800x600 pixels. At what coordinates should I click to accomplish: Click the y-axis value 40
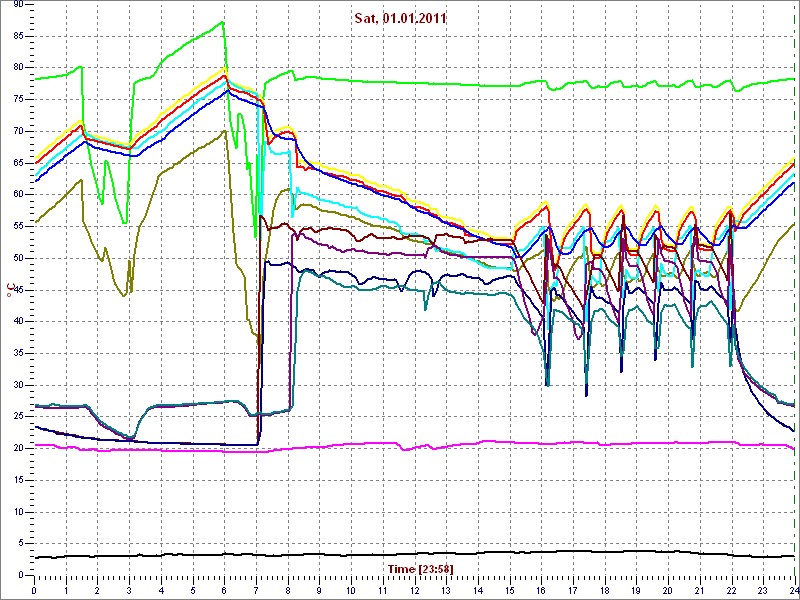pyautogui.click(x=18, y=322)
